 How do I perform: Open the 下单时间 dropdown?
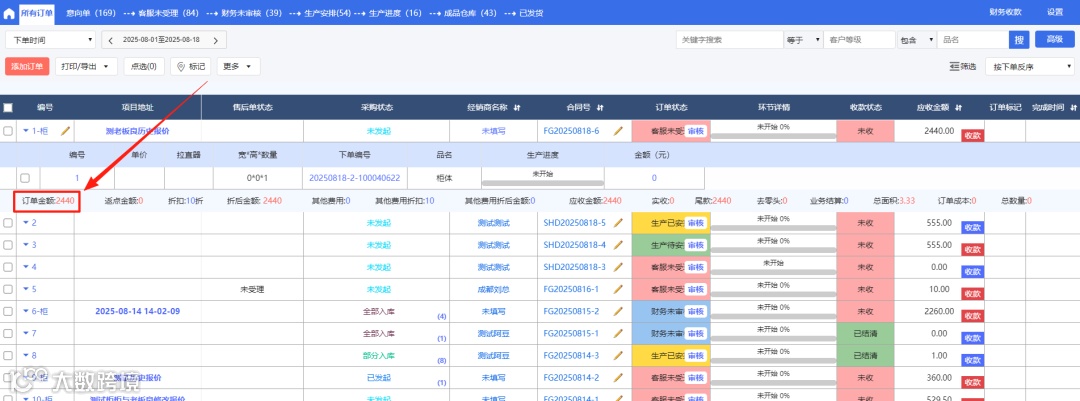click(50, 40)
